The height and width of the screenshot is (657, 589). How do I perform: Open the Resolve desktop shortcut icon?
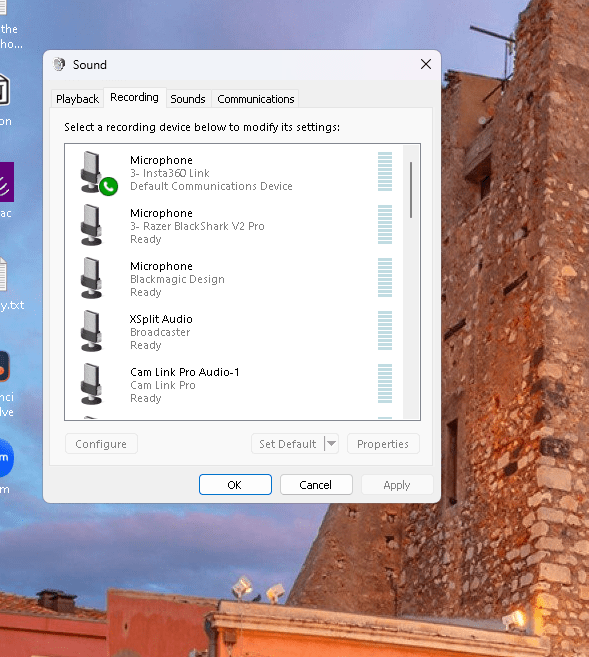5,366
